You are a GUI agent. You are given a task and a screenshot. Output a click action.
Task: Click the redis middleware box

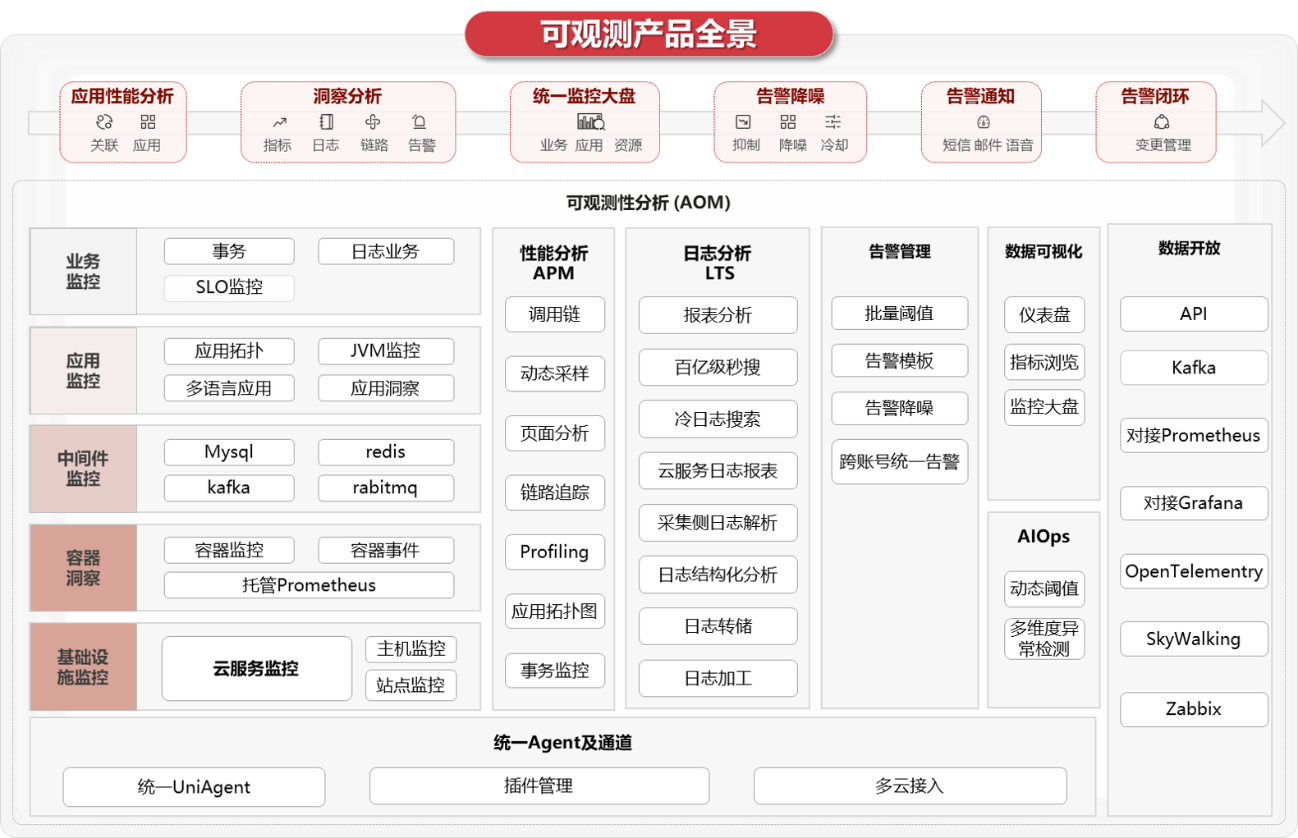click(x=386, y=452)
